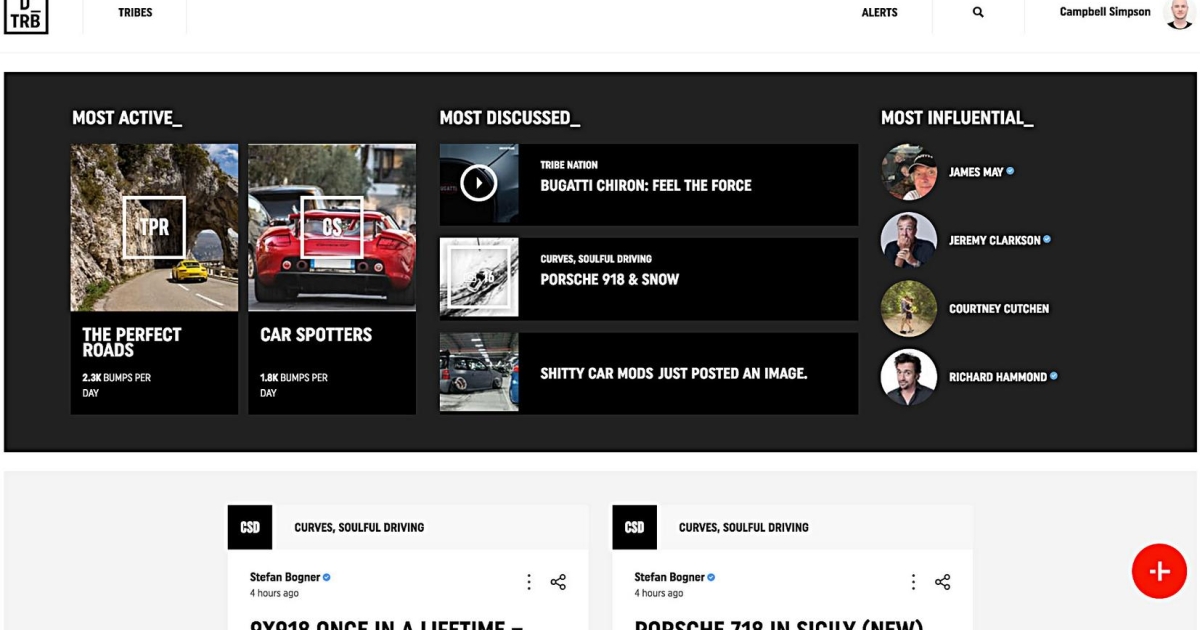1200x630 pixels.
Task: Open Courtney Cutchen's profile name
Action: pos(999,309)
